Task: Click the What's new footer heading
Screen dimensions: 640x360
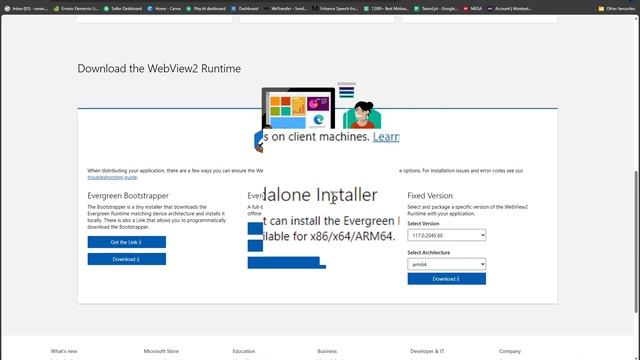Action: [x=64, y=351]
